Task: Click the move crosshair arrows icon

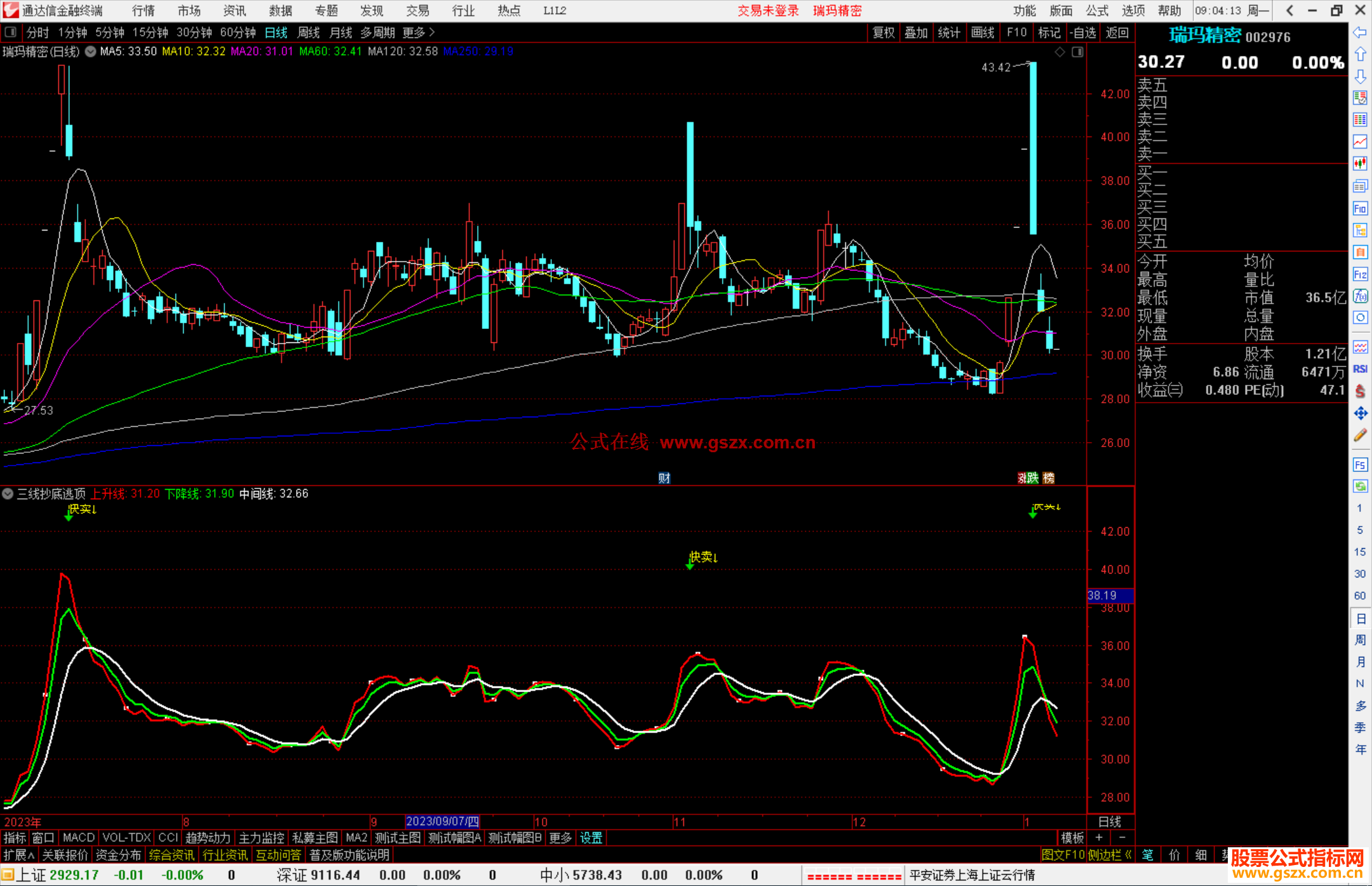Action: [x=1360, y=413]
